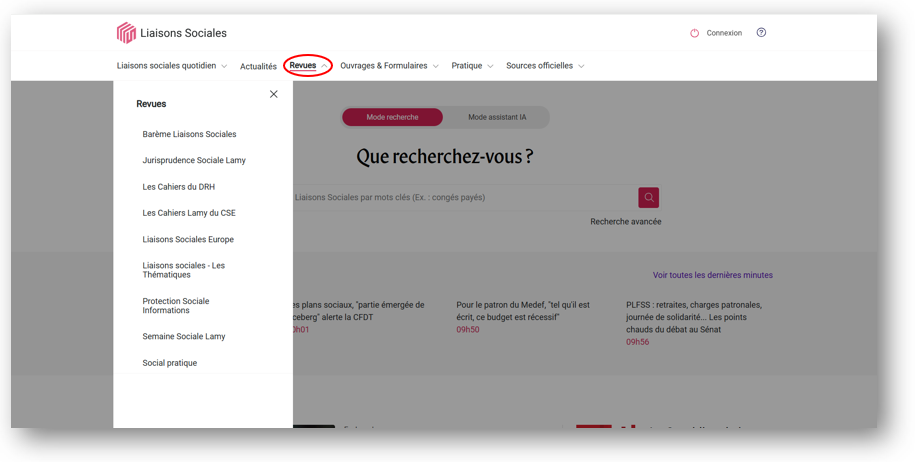Click the keyword search input field

coord(465,197)
